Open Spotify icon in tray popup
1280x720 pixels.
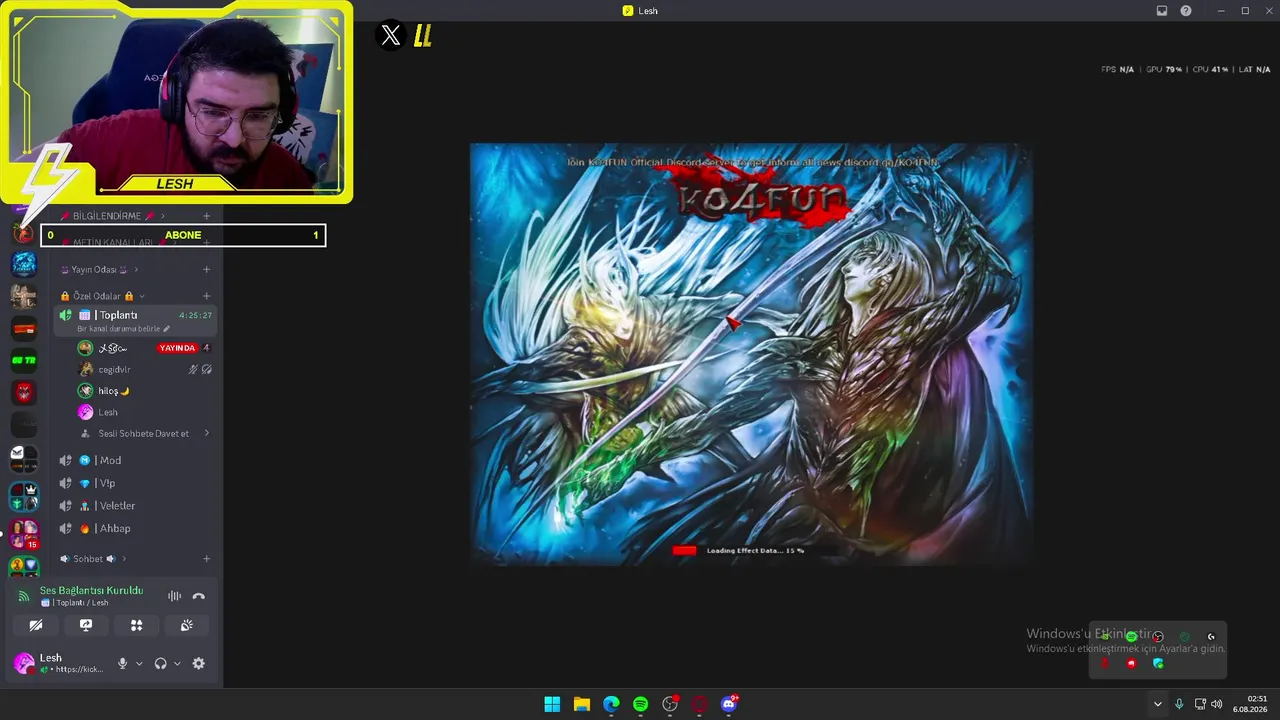pos(1131,637)
